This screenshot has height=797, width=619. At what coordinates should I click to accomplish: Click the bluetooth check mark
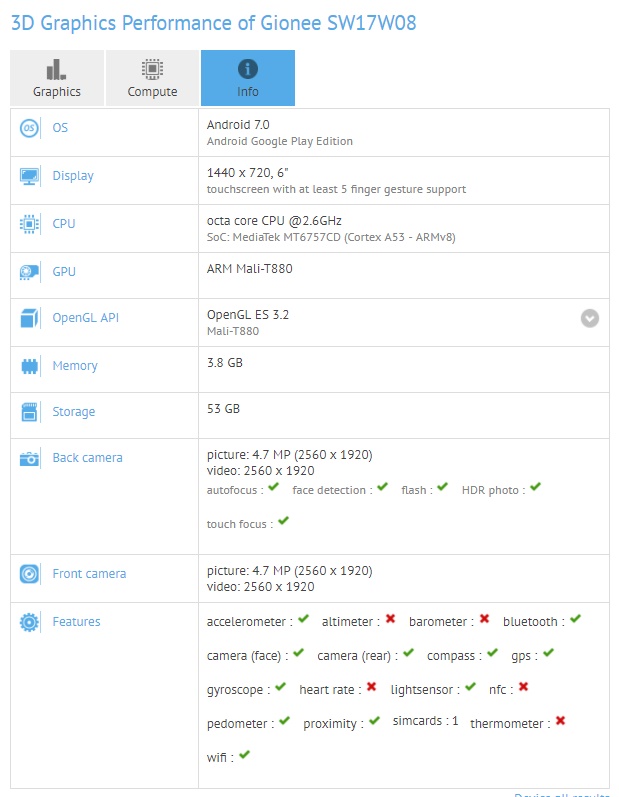[575, 619]
